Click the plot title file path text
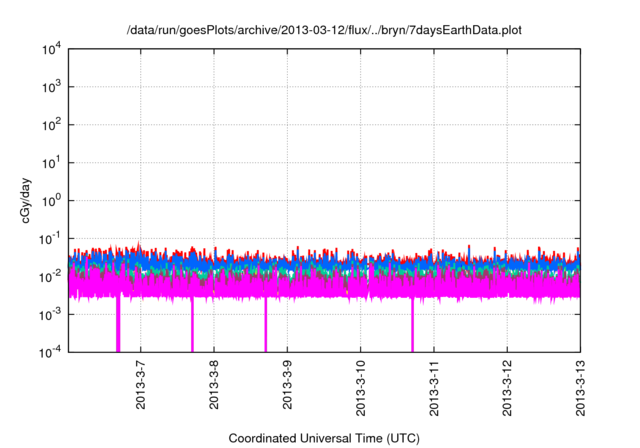Viewport: 640px width, 448px height. pos(324,31)
